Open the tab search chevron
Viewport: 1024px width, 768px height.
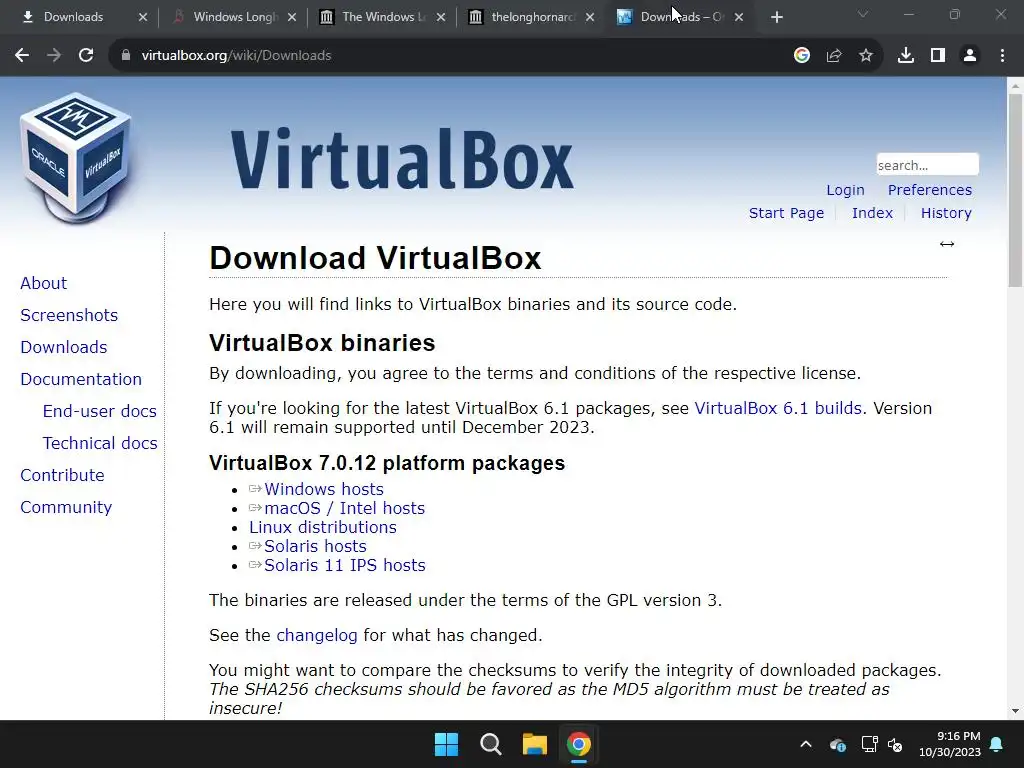[863, 14]
